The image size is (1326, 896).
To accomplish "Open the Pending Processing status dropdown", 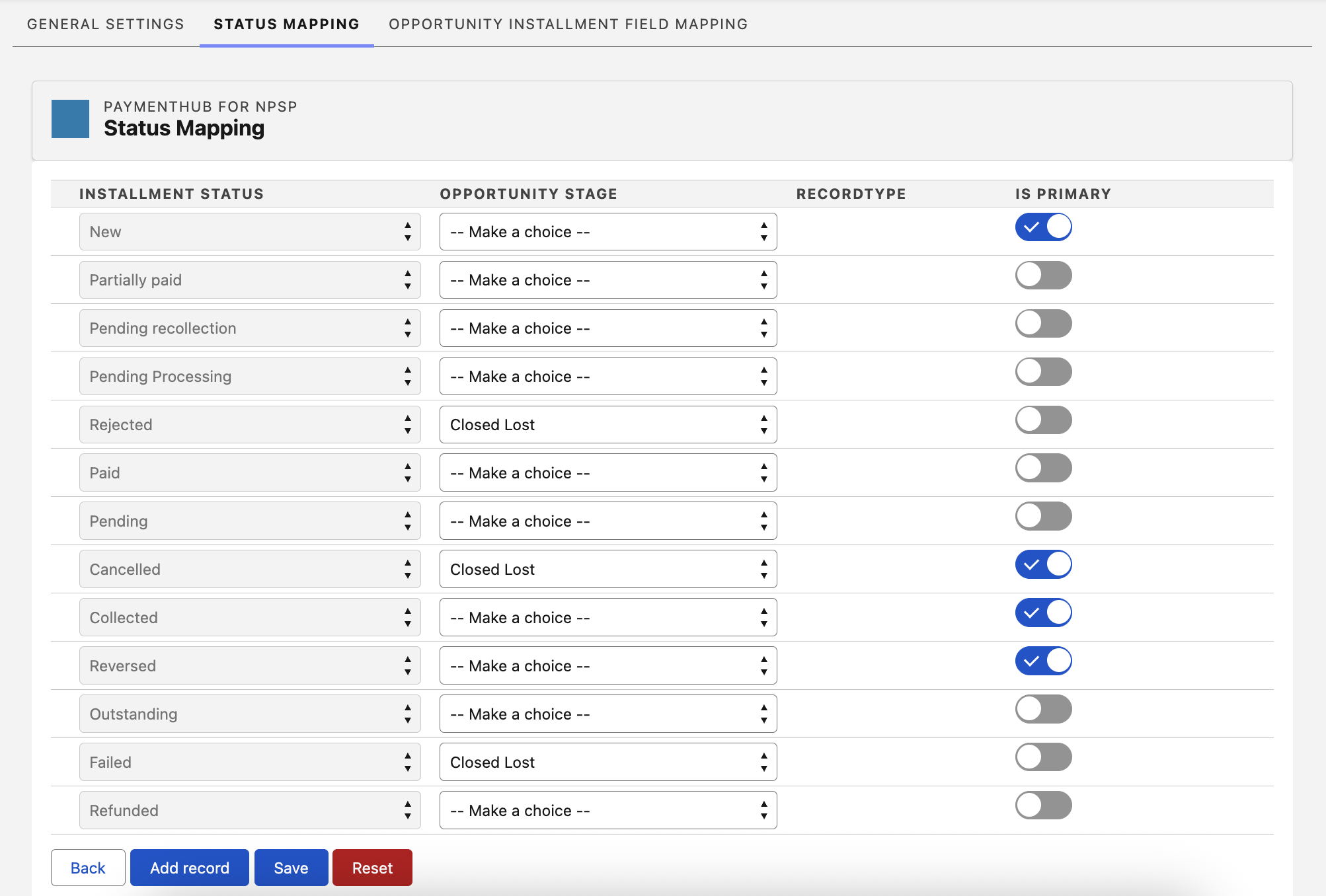I will point(249,376).
